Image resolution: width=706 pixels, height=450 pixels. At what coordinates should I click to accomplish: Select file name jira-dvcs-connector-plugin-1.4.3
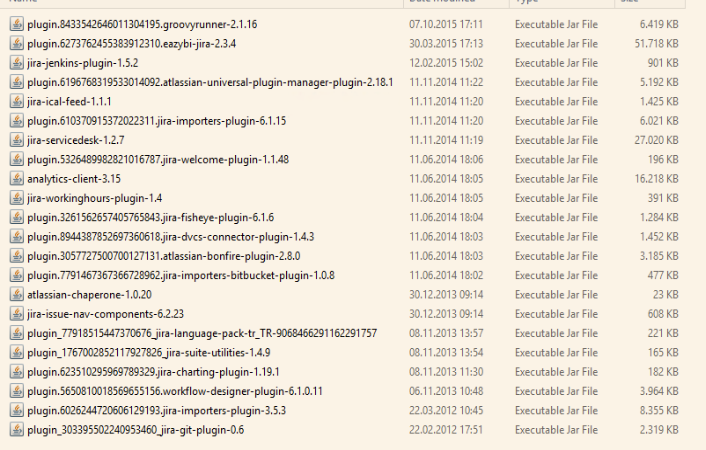(171, 237)
